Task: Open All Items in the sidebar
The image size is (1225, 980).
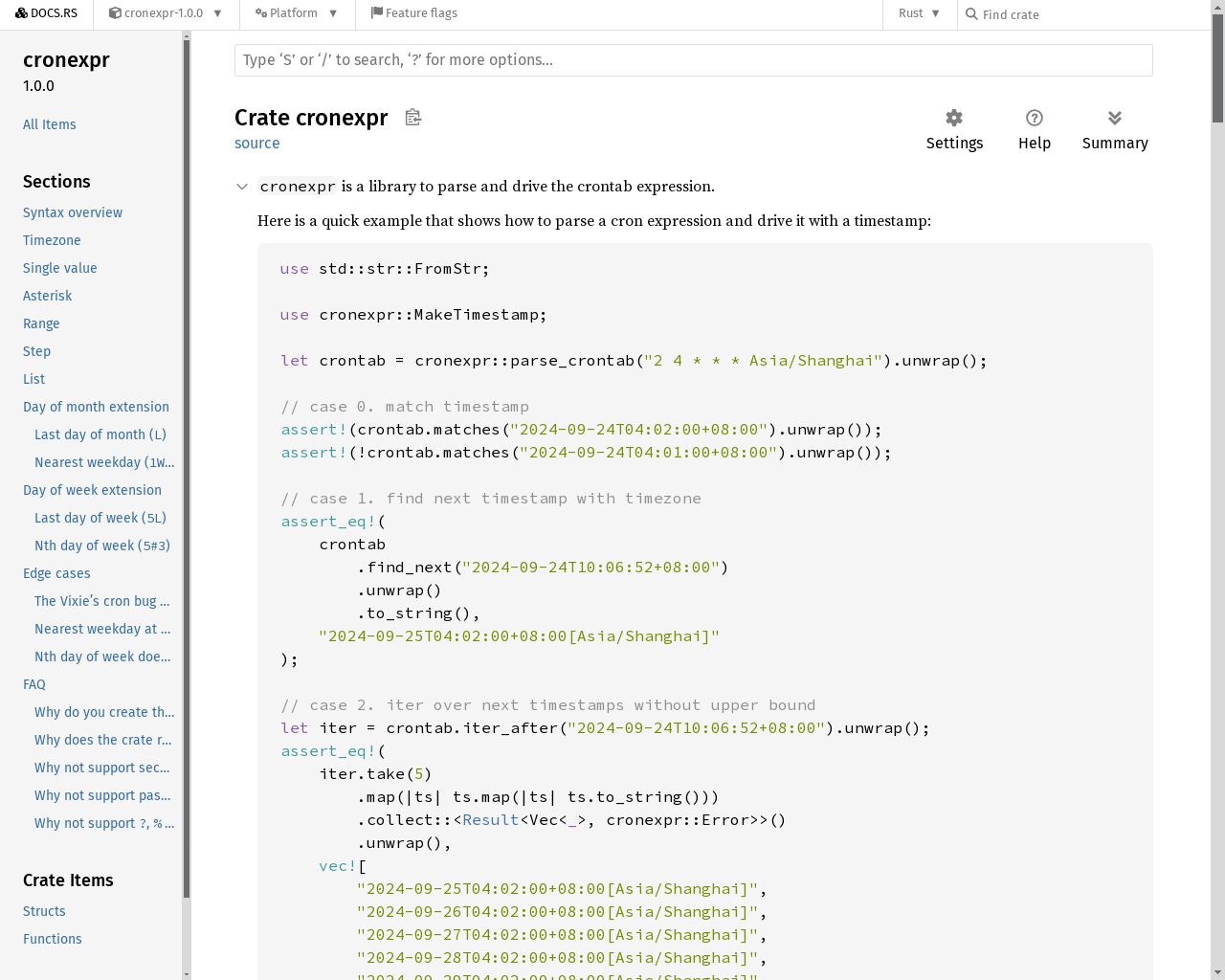Action: 49,124
